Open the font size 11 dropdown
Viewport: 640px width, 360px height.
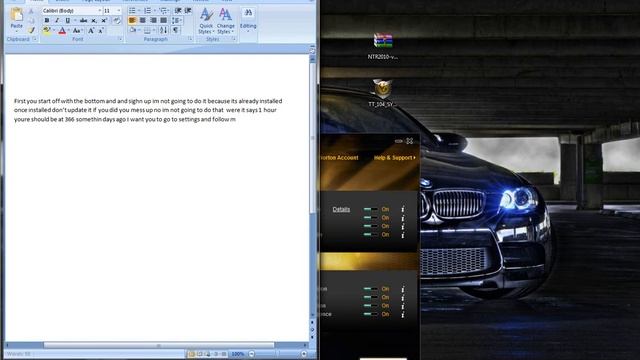coord(119,11)
